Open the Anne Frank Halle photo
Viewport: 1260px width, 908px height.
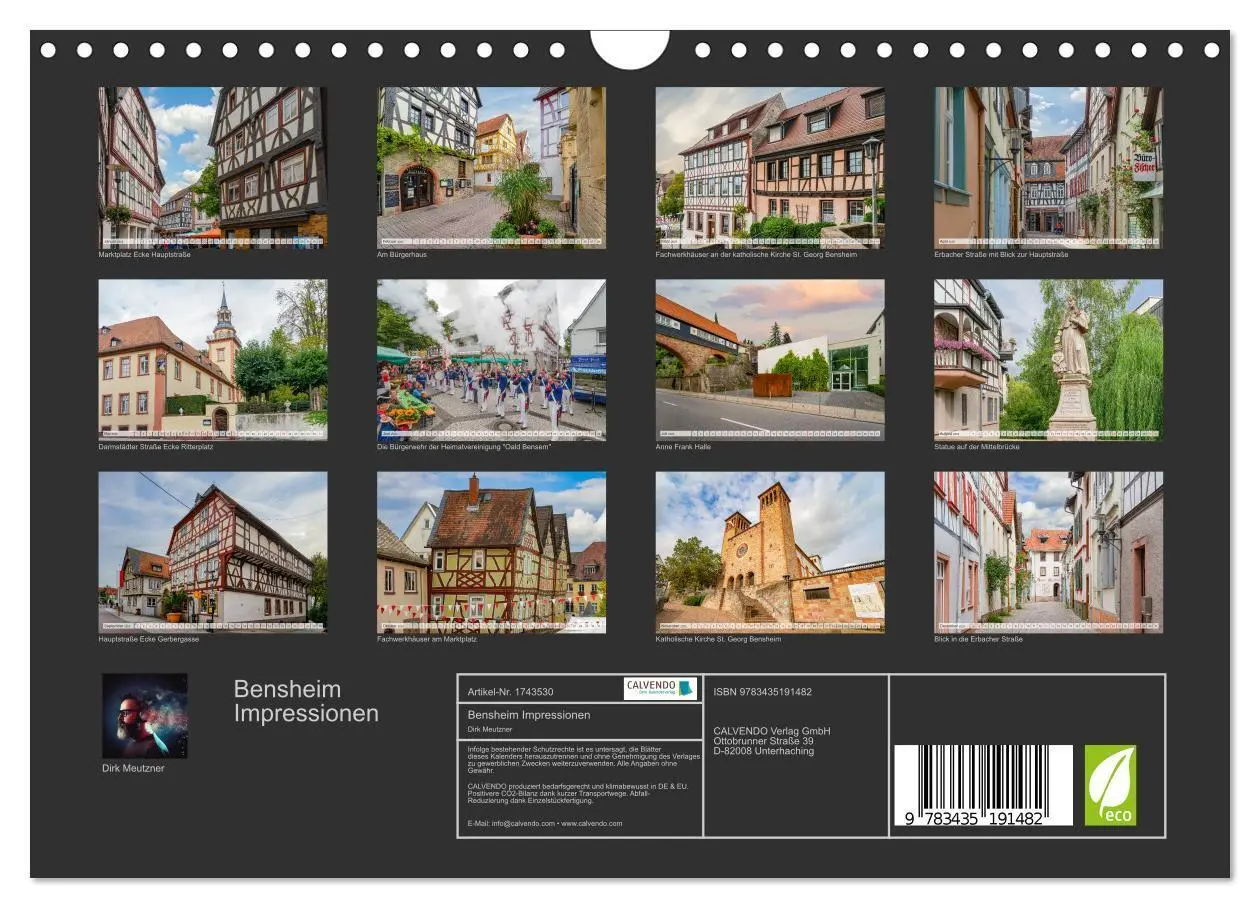coord(770,360)
